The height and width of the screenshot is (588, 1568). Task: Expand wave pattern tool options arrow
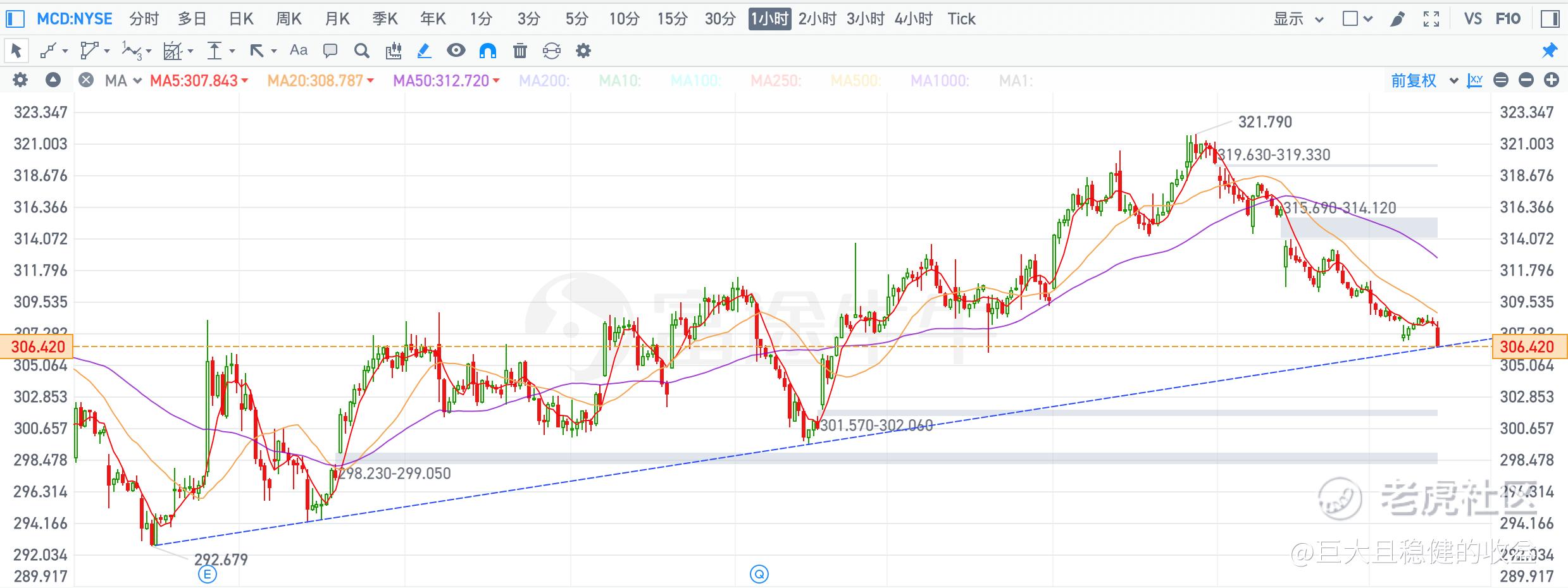click(x=149, y=51)
